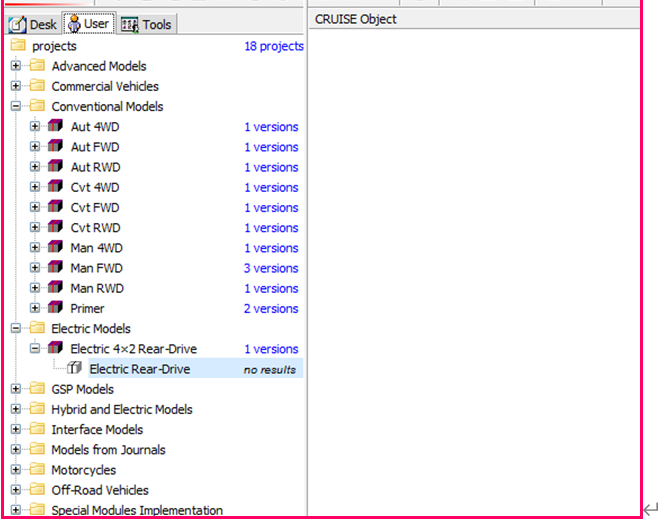Expand the Interface Models folder
659x521 pixels.
point(16,429)
